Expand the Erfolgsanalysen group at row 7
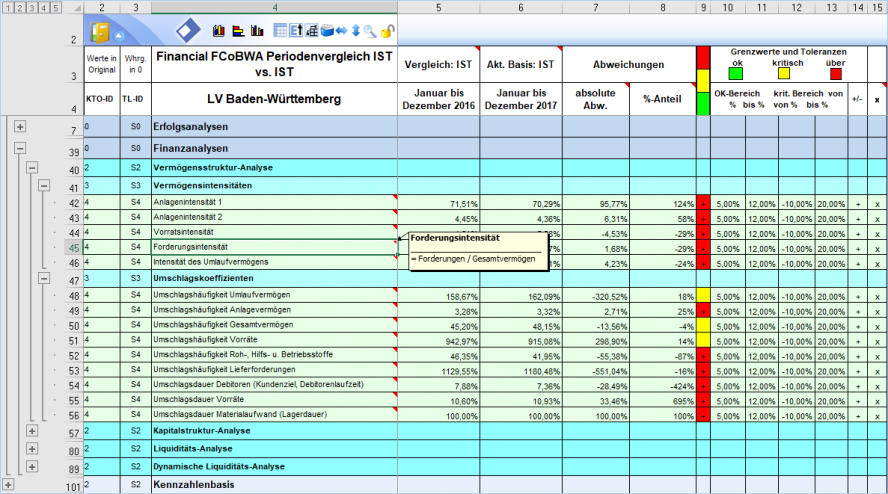 (20, 128)
